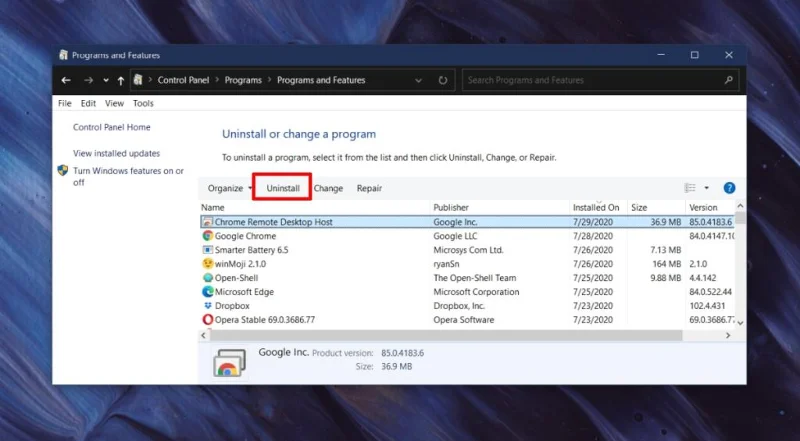Open the Organize dropdown
The image size is (800, 441).
pos(230,188)
